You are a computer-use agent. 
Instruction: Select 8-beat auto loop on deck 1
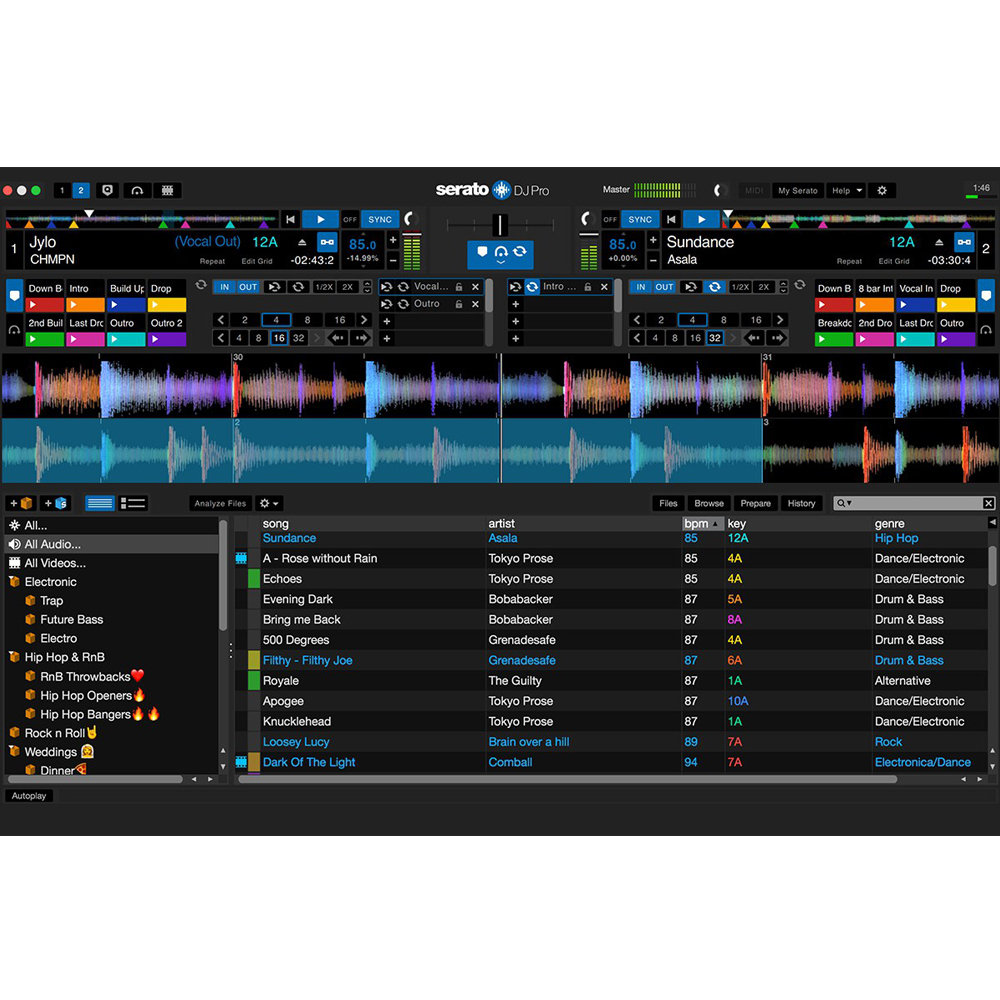(x=307, y=320)
